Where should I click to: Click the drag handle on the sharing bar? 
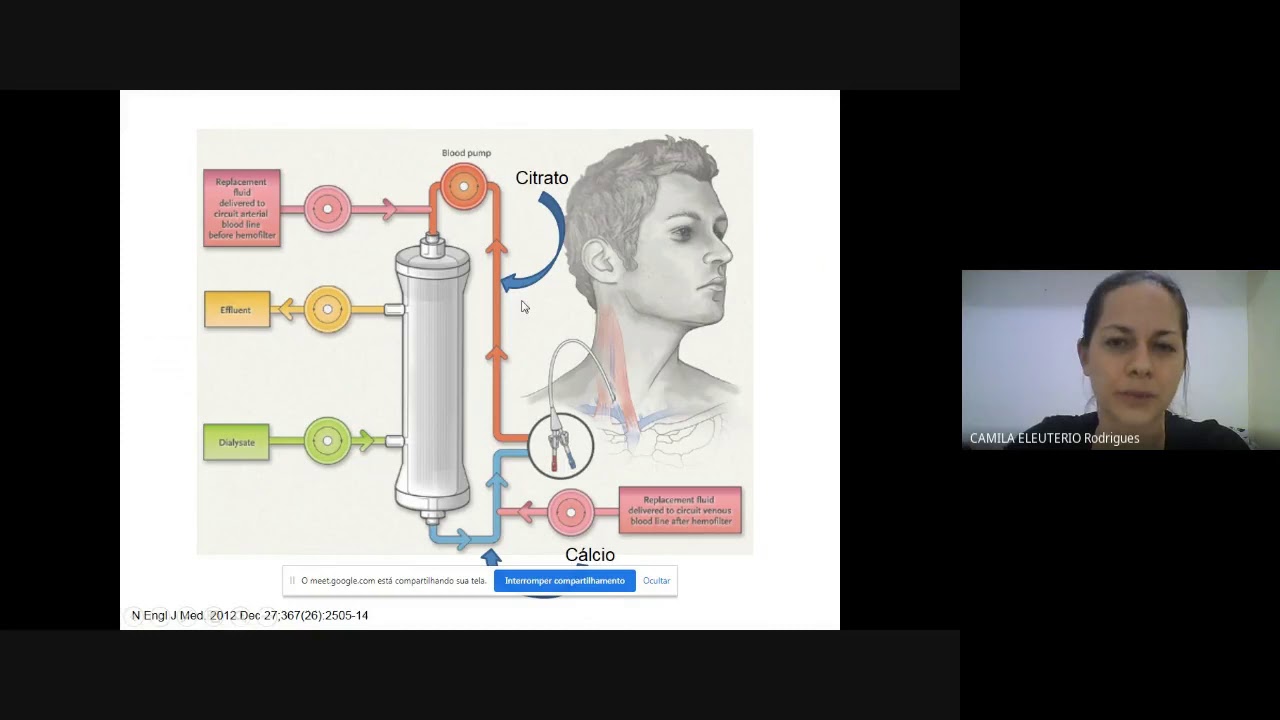(292, 581)
